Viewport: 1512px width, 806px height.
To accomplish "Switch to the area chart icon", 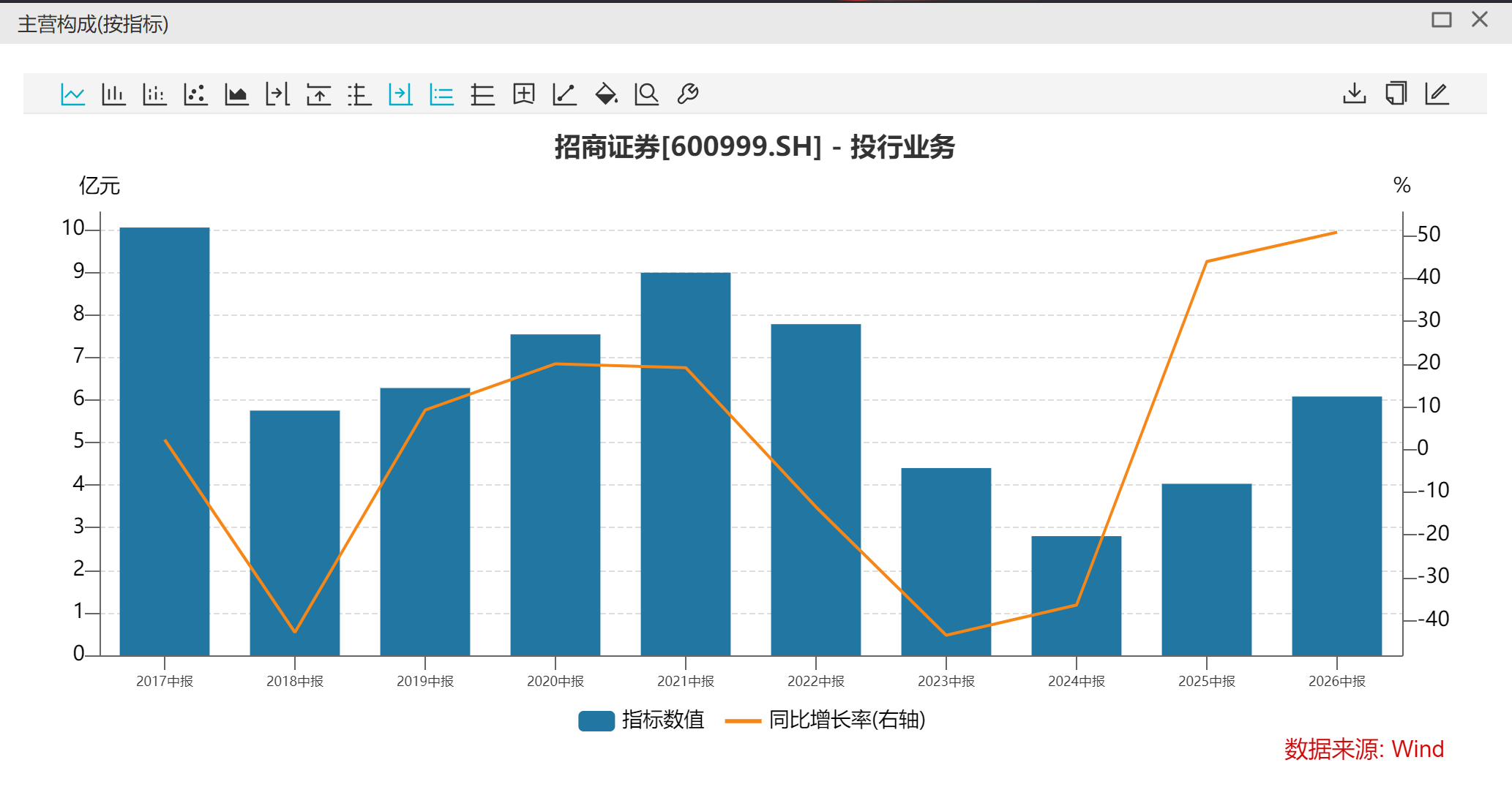I will (x=236, y=94).
